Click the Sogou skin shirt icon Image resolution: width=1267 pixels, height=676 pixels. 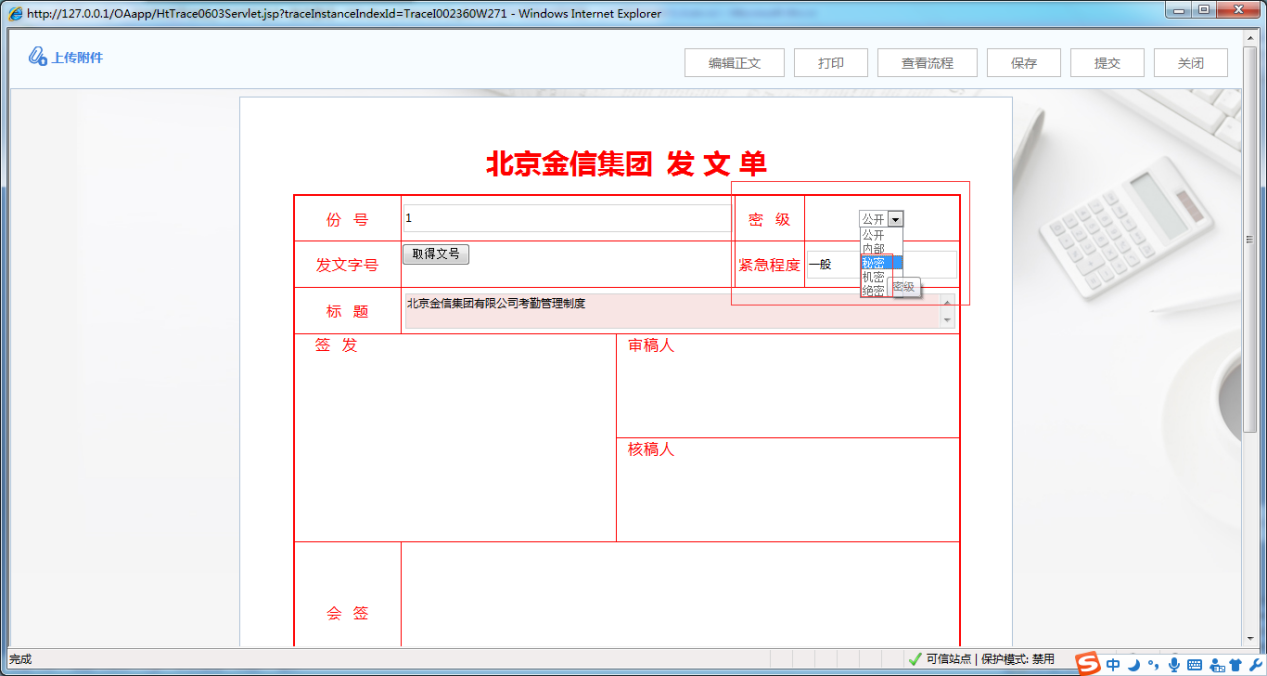pos(1235,662)
